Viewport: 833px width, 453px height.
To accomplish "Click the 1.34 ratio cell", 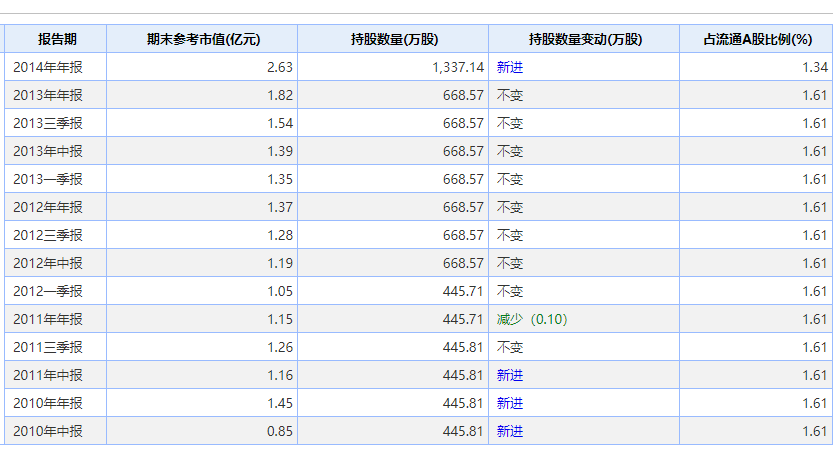I will (756, 67).
